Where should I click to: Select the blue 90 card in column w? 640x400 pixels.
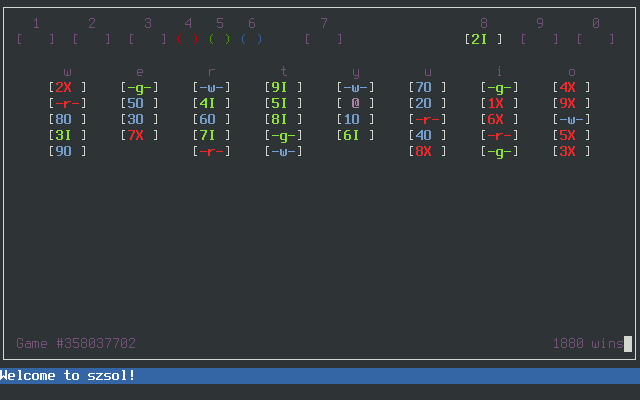tap(67, 151)
